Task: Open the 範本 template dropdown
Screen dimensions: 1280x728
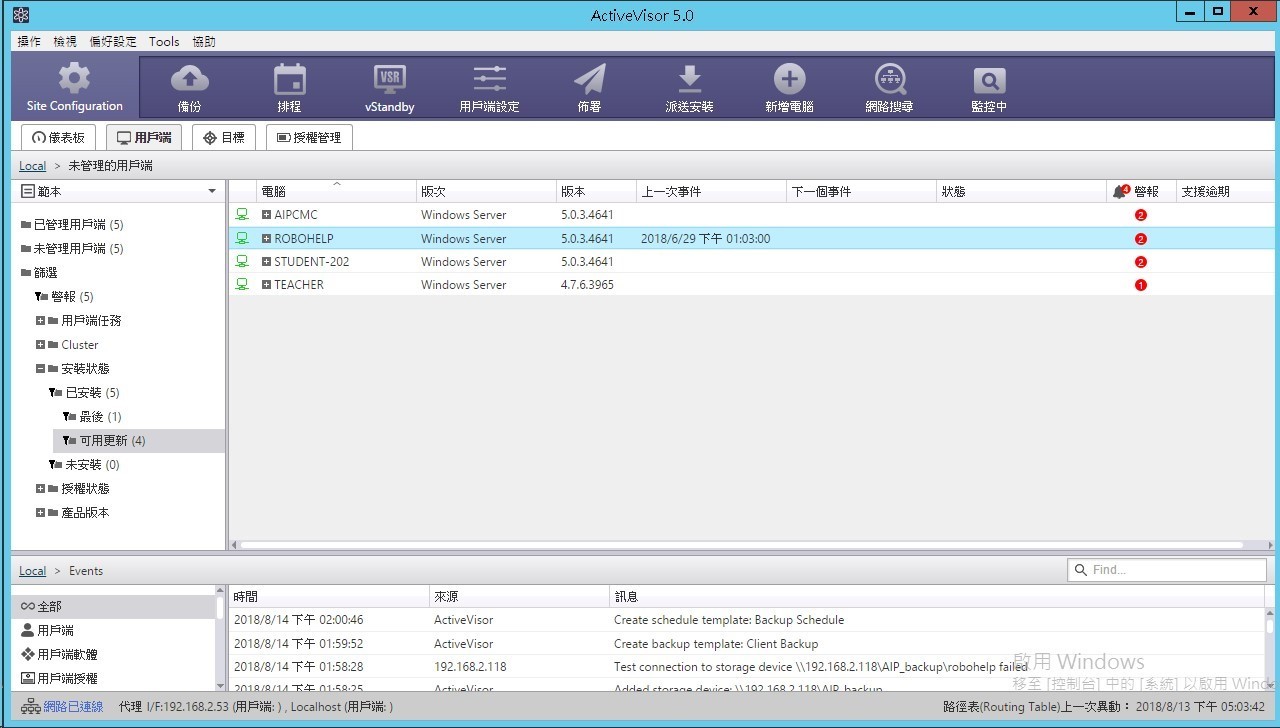Action: tap(211, 191)
